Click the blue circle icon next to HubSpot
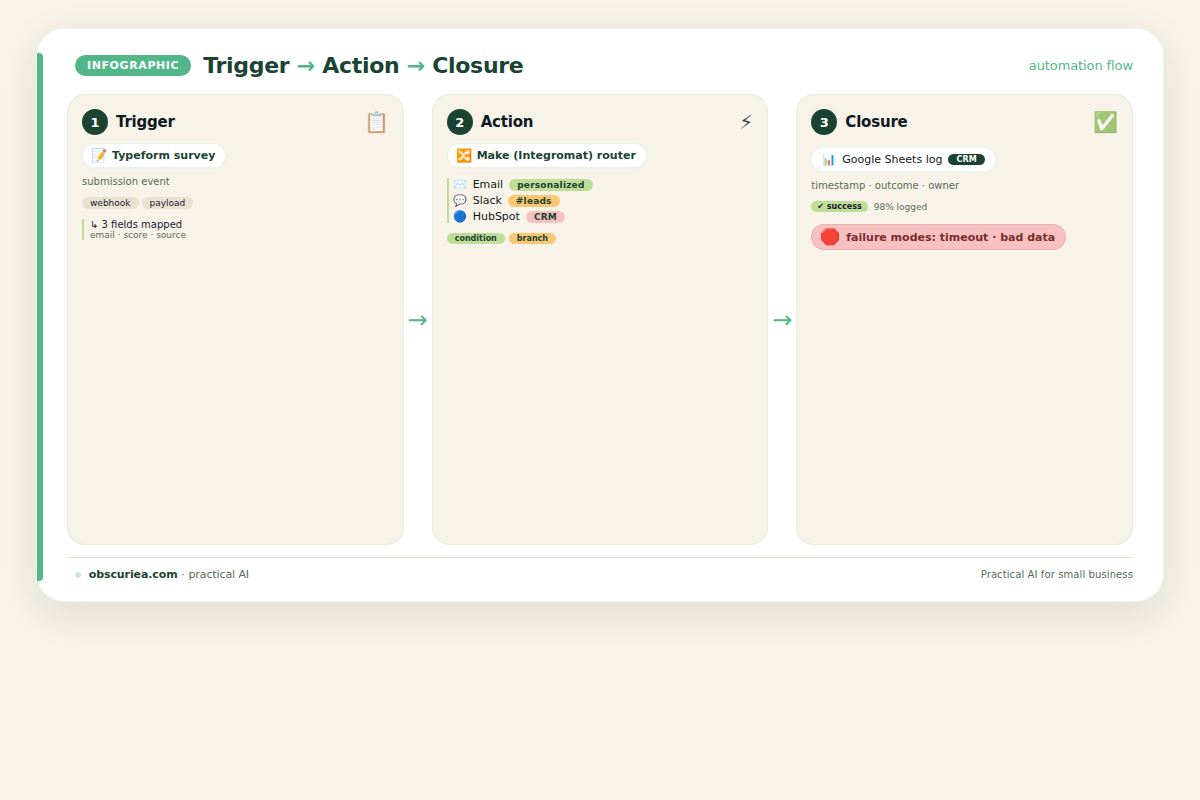1200x800 pixels. point(460,217)
